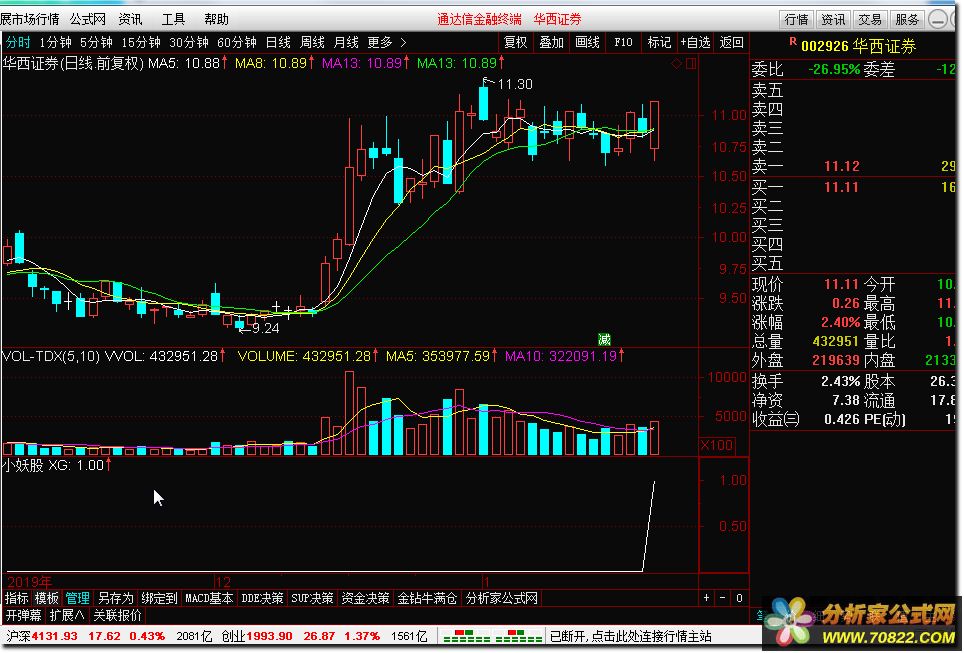
Task: Click the minus zoom button below indicator panel
Action: 724,598
